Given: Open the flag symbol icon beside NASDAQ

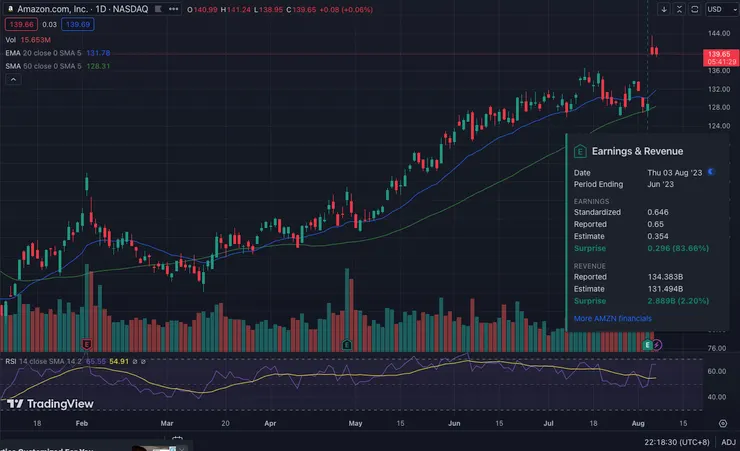Looking at the screenshot, I should pos(159,9).
